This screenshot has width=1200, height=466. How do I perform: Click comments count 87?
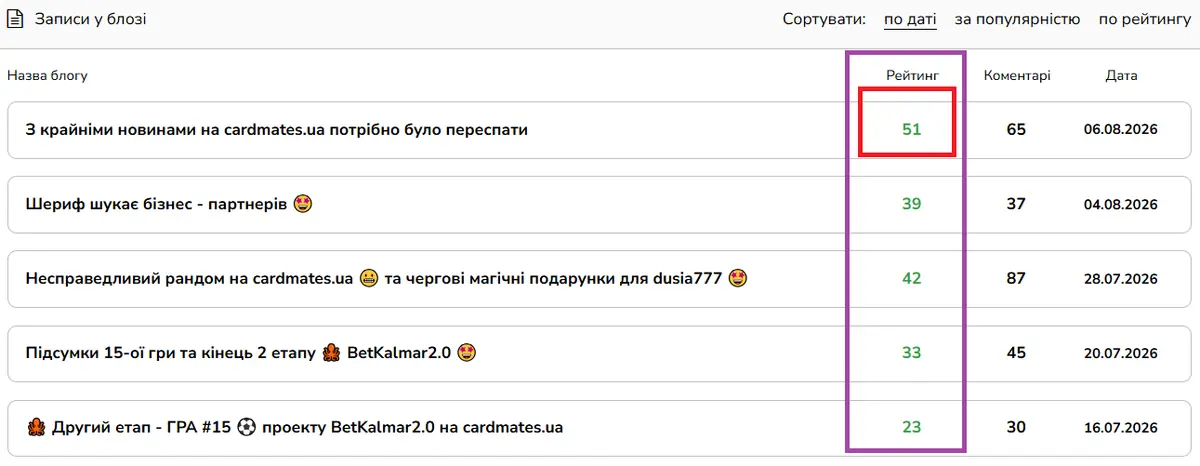pos(1016,278)
